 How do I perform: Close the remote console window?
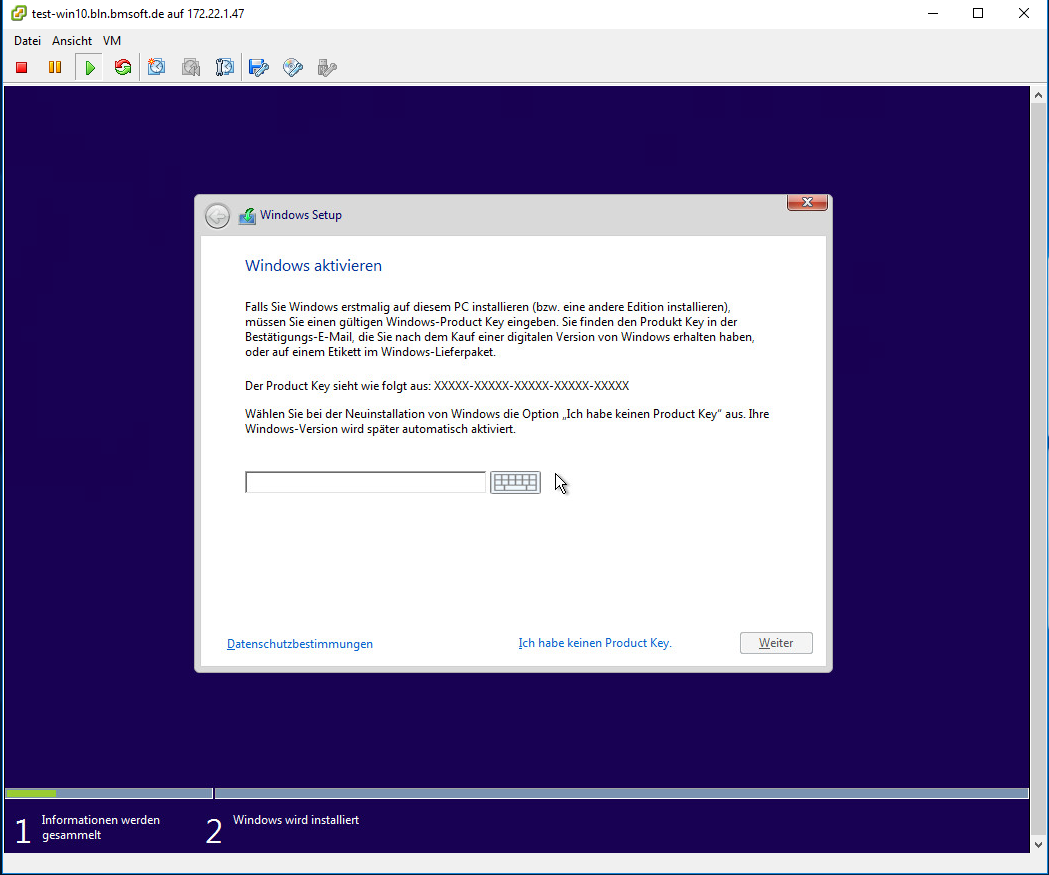pyautogui.click(x=1024, y=13)
